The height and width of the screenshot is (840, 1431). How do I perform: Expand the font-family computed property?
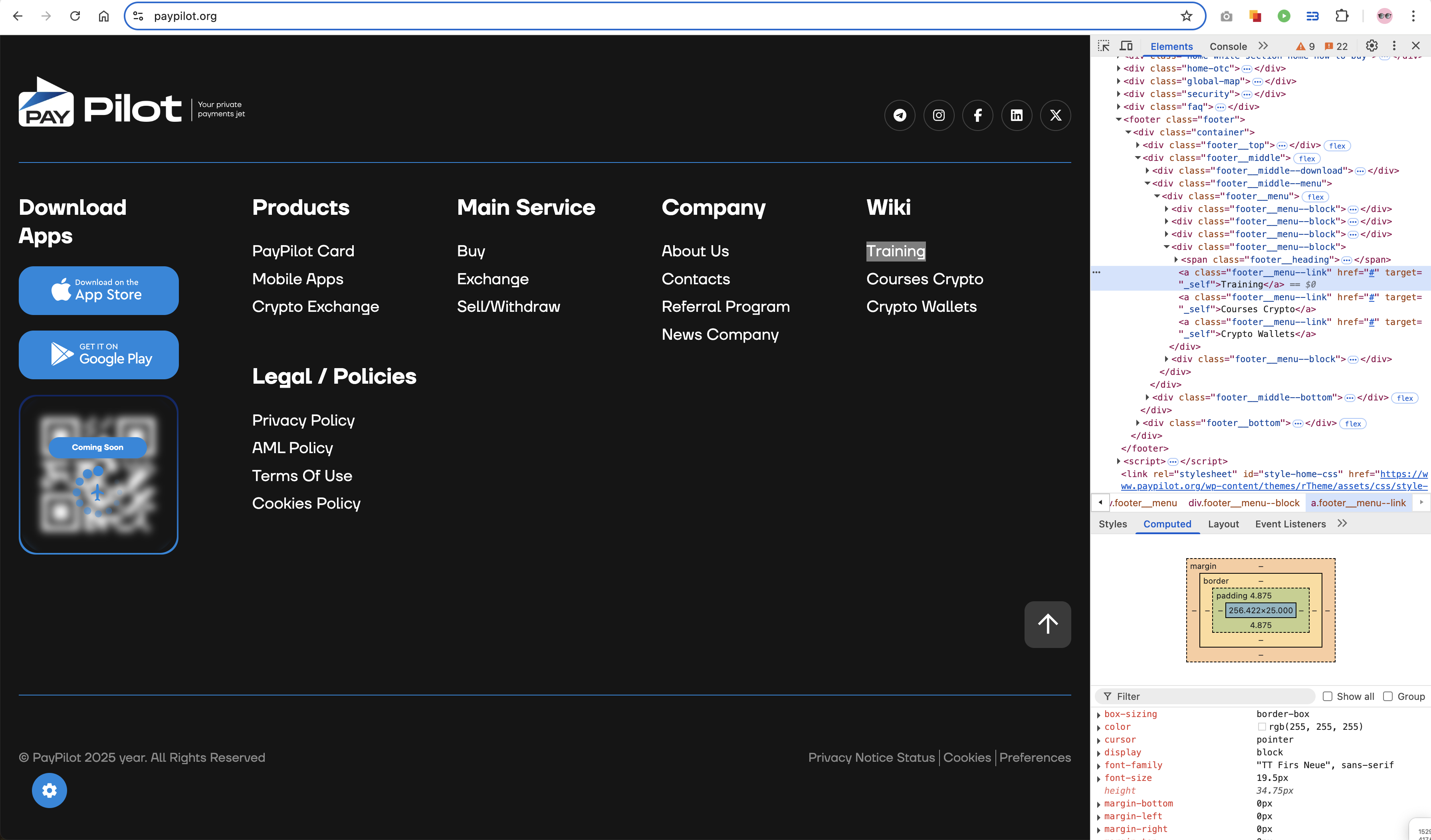(x=1099, y=766)
